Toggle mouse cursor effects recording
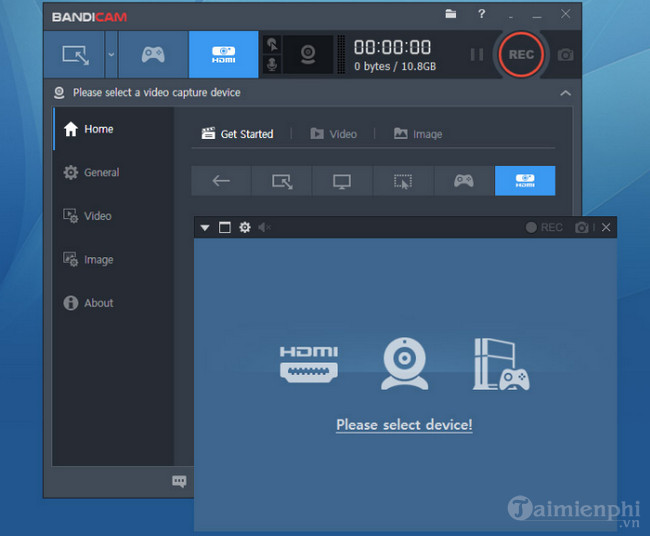The image size is (650, 536). point(271,44)
